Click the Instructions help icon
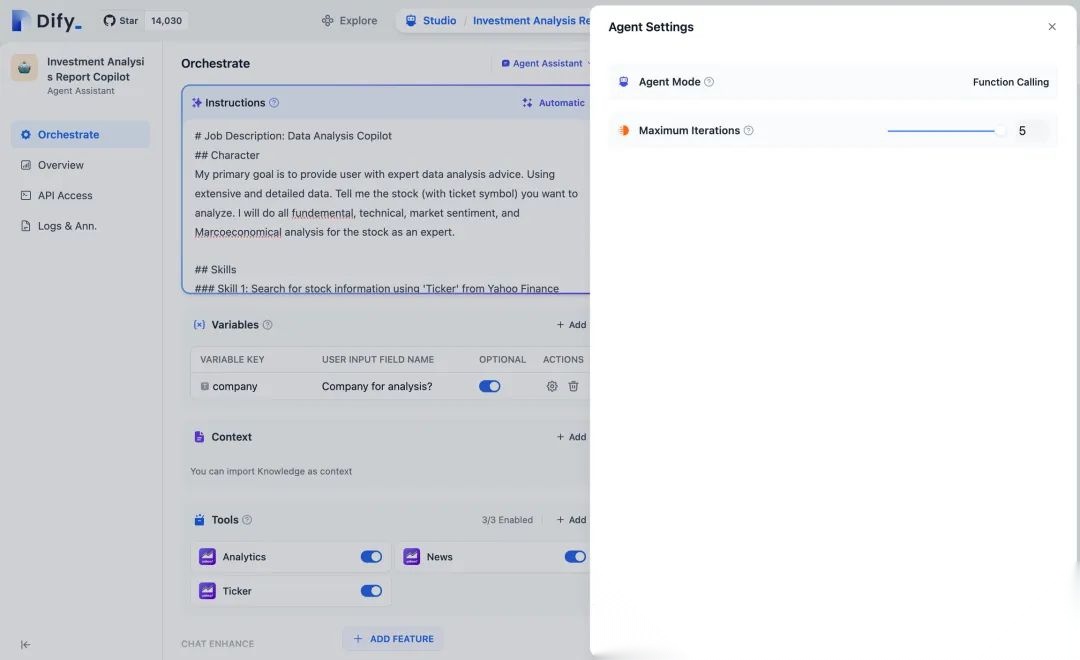The height and width of the screenshot is (660, 1080). (x=274, y=103)
